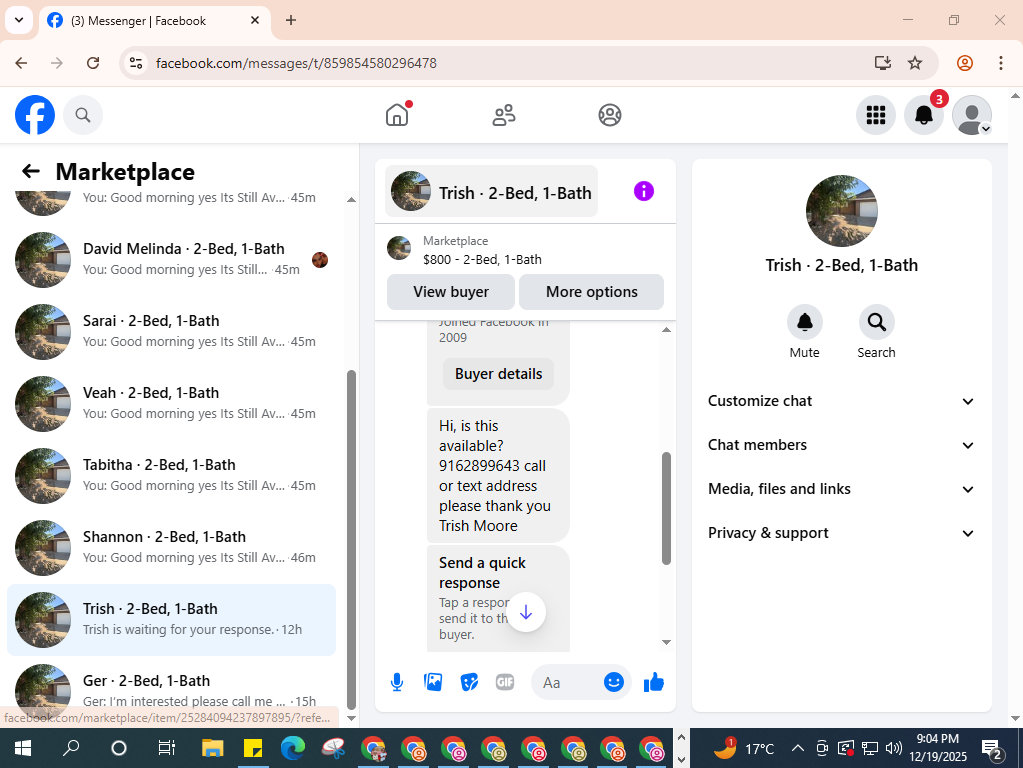Open the emoji picker in message box
This screenshot has width=1023, height=768.
[x=613, y=683]
